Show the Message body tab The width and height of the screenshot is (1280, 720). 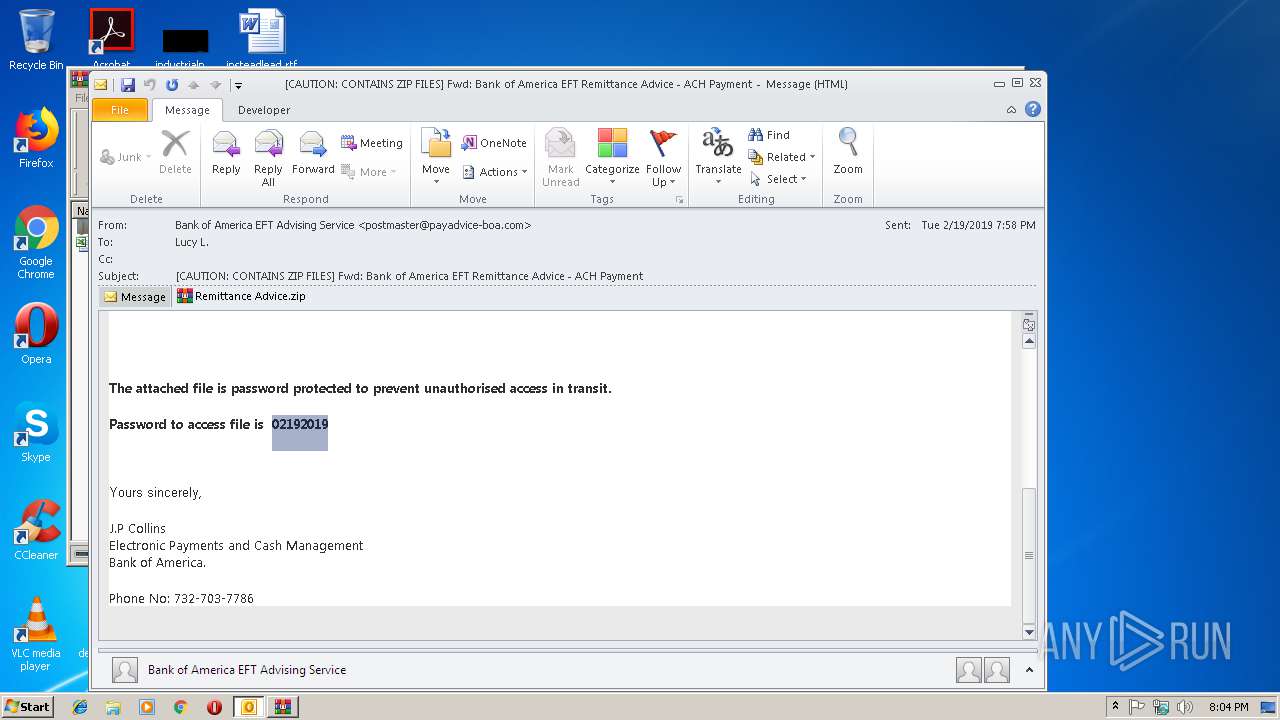[135, 297]
